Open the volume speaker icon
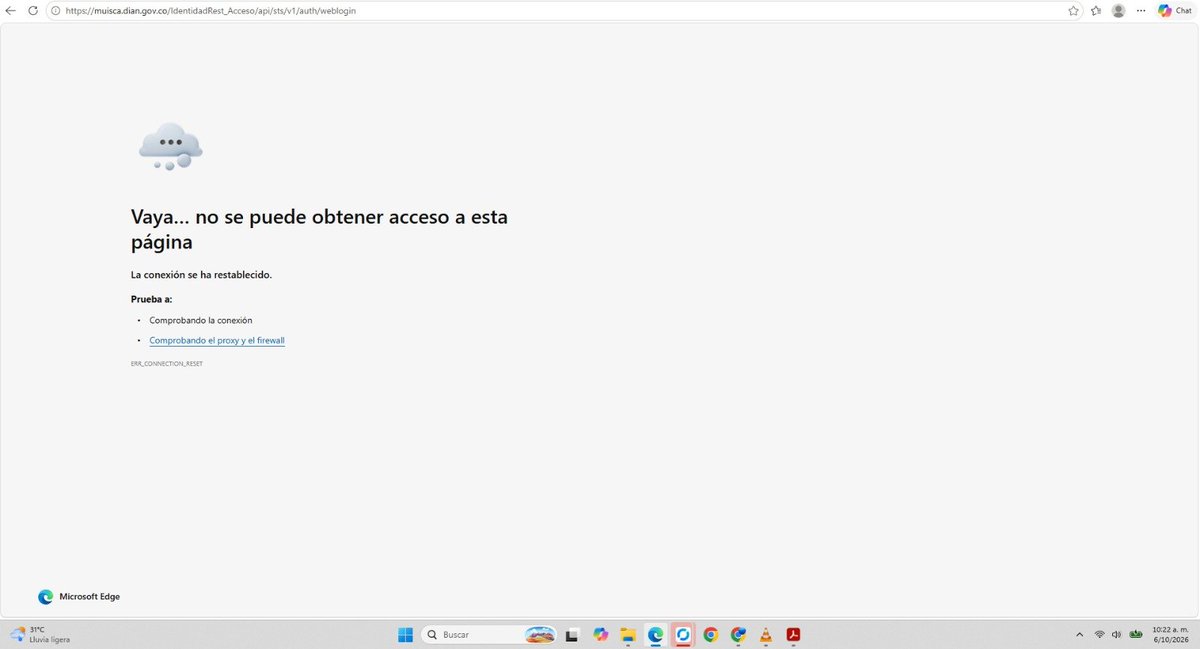 1116,635
